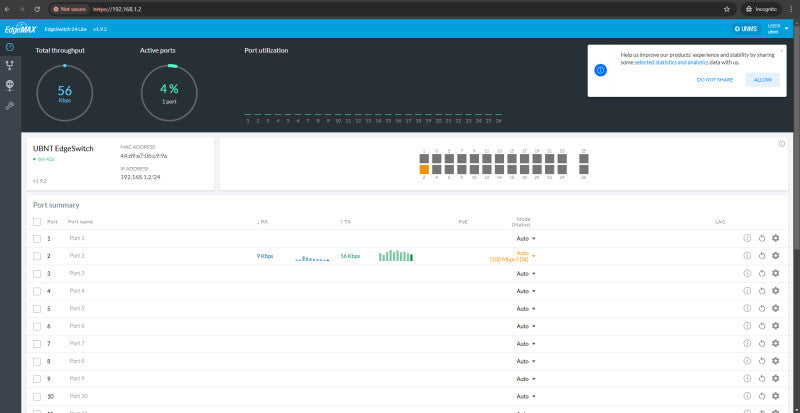This screenshot has height=413, width=800.
Task: Select the orange active port 2 square
Action: pyautogui.click(x=424, y=169)
